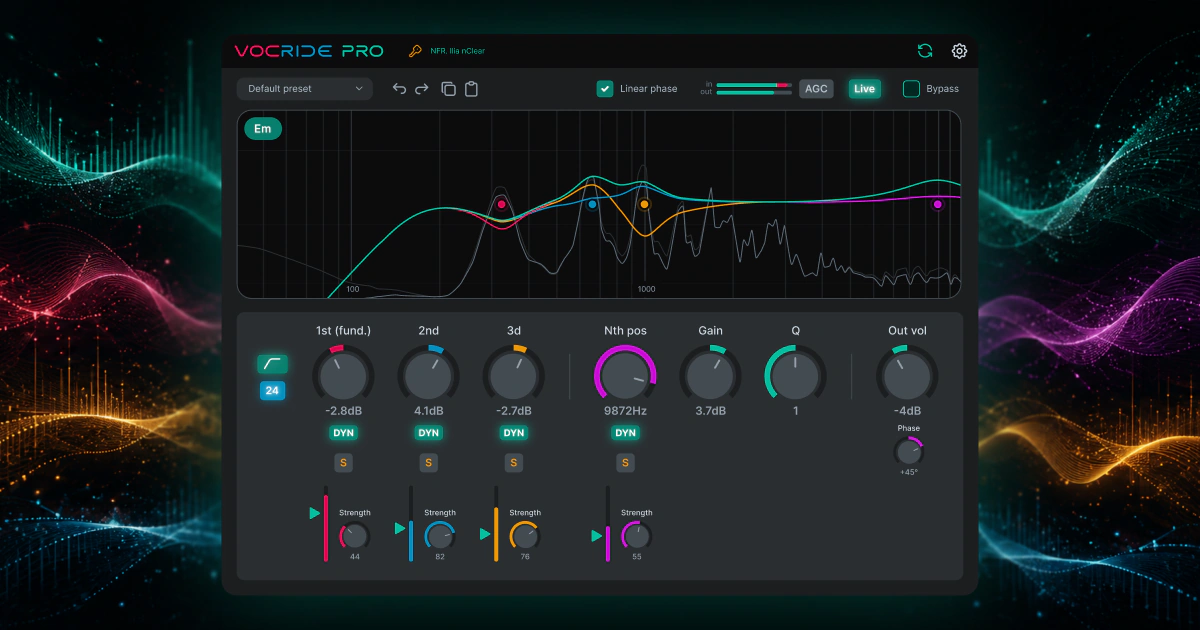The width and height of the screenshot is (1200, 630).
Task: Click the magenta band threshold triangle marker
Action: coord(597,536)
